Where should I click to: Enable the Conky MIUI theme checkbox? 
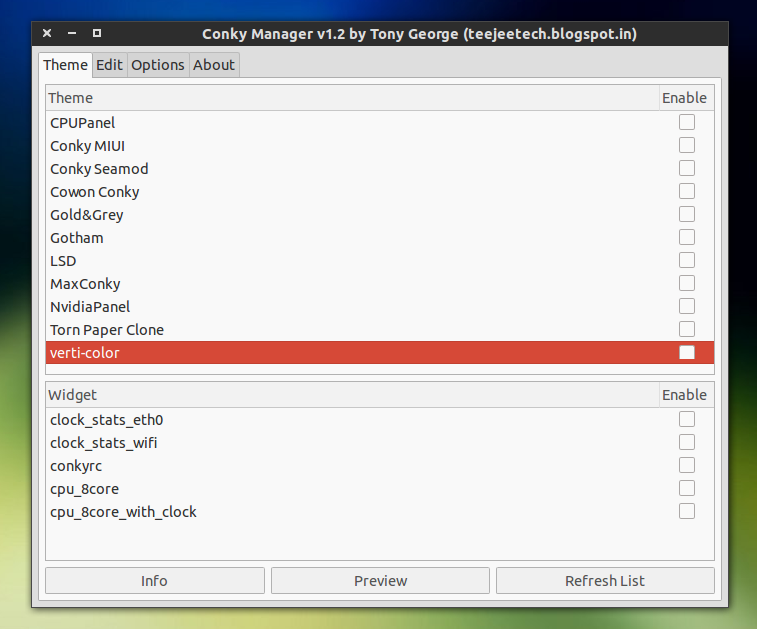tap(687, 145)
